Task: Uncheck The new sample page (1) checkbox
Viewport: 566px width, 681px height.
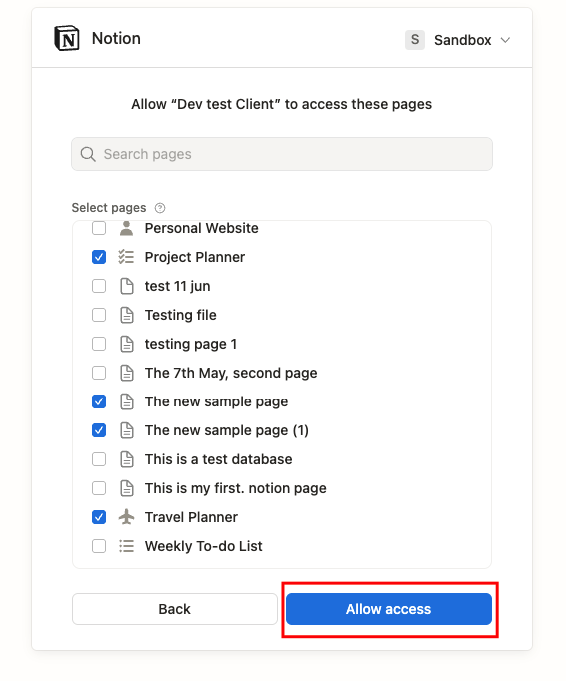Action: tap(99, 430)
